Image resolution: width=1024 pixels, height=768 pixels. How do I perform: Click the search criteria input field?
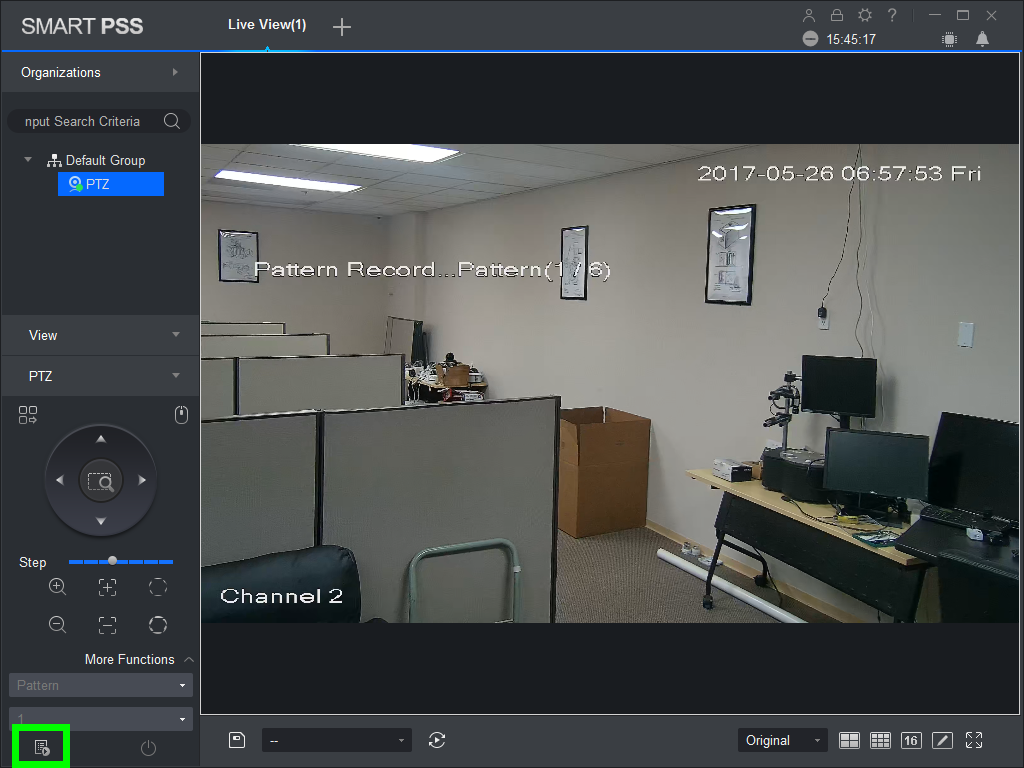point(91,121)
